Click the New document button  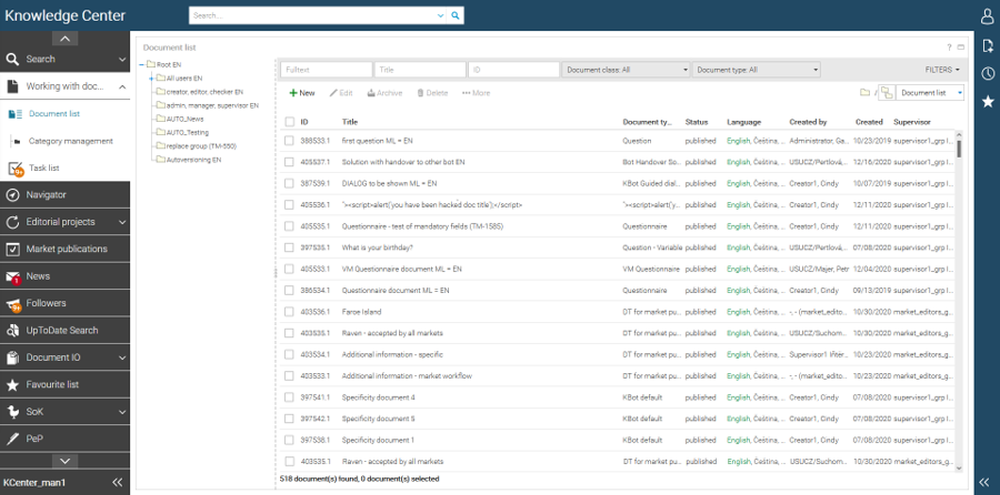click(302, 93)
